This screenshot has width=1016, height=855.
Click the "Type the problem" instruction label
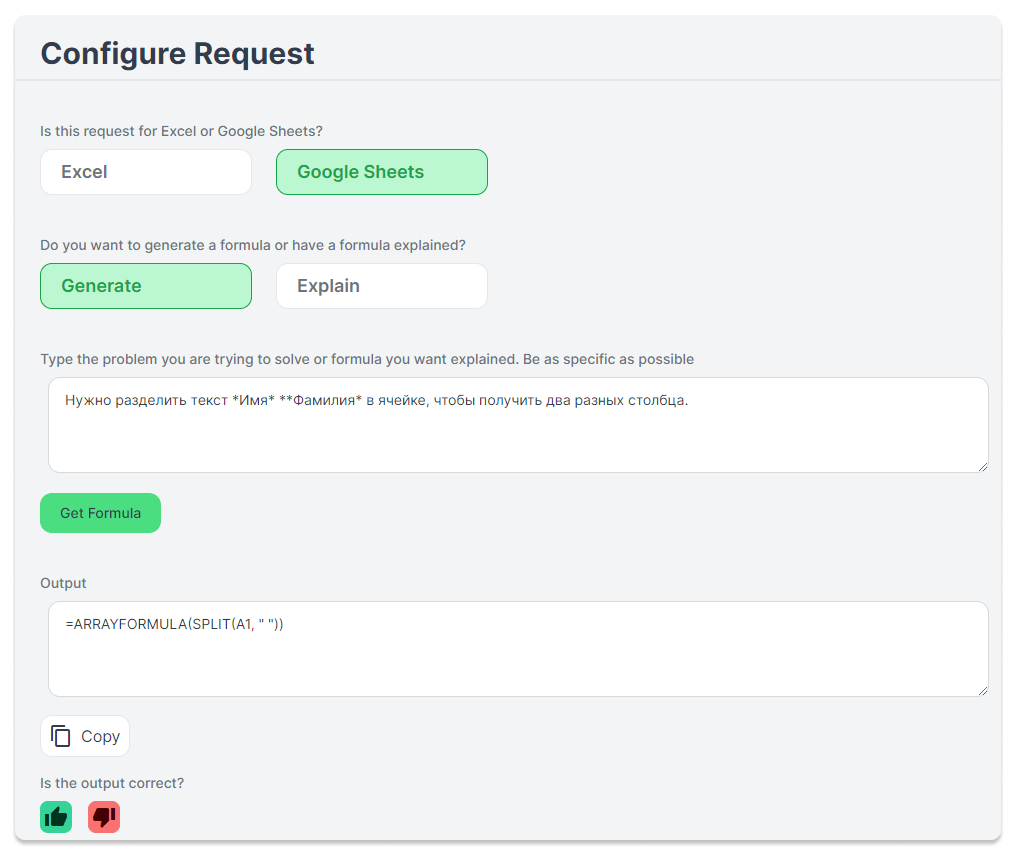[x=367, y=359]
